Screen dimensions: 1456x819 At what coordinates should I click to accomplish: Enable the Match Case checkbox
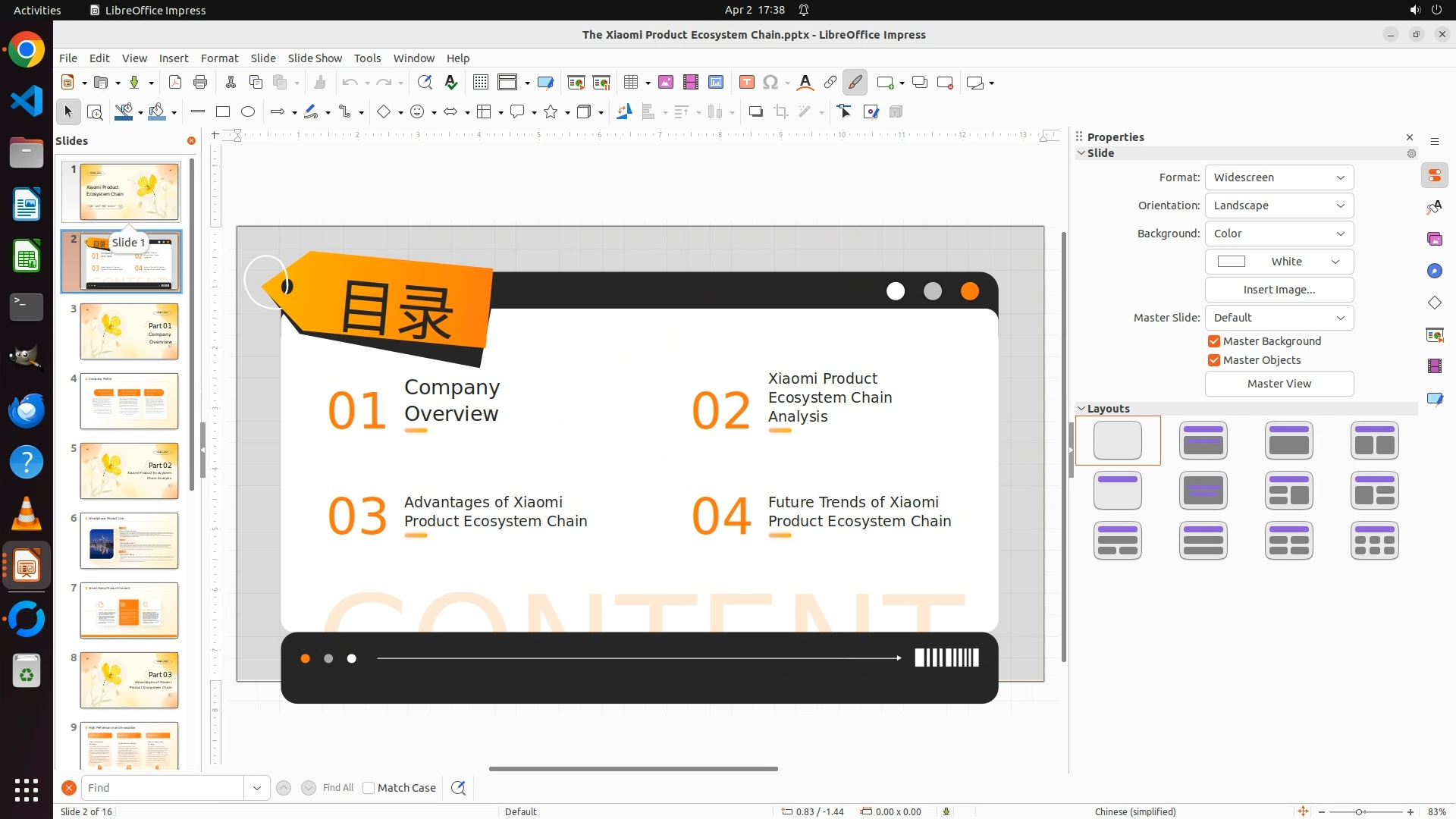click(x=369, y=788)
